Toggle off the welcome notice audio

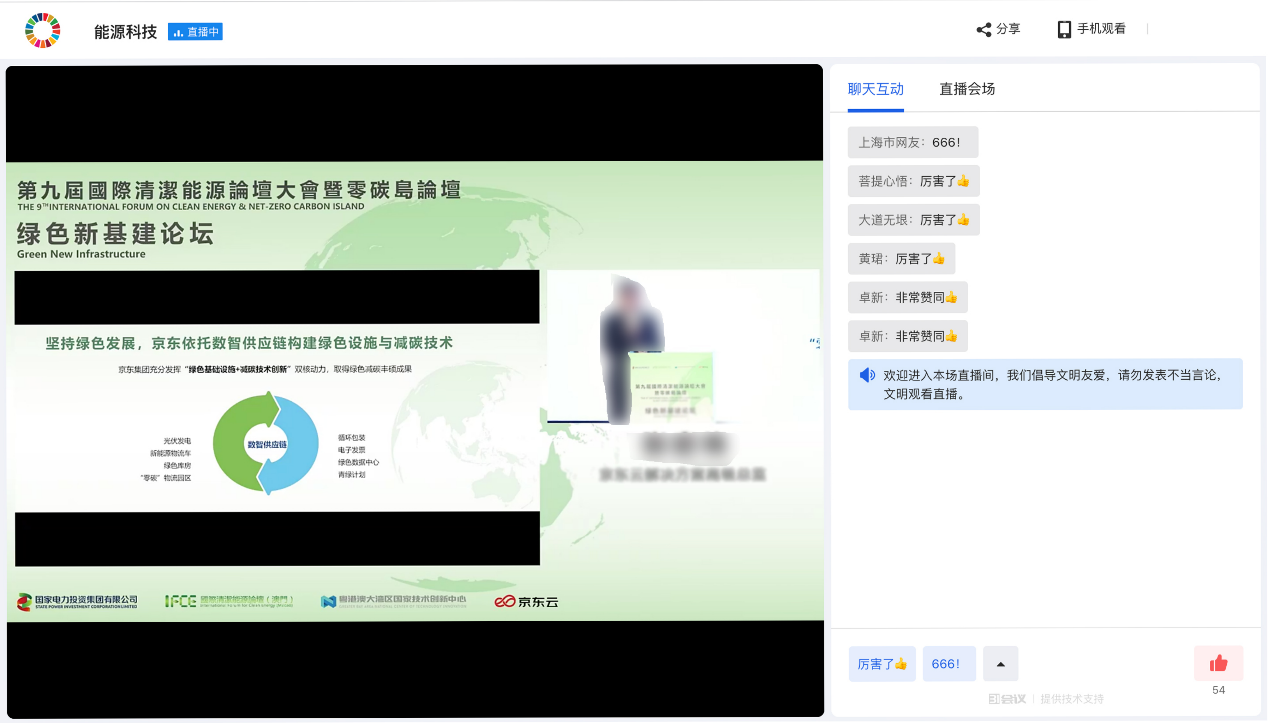(865, 375)
